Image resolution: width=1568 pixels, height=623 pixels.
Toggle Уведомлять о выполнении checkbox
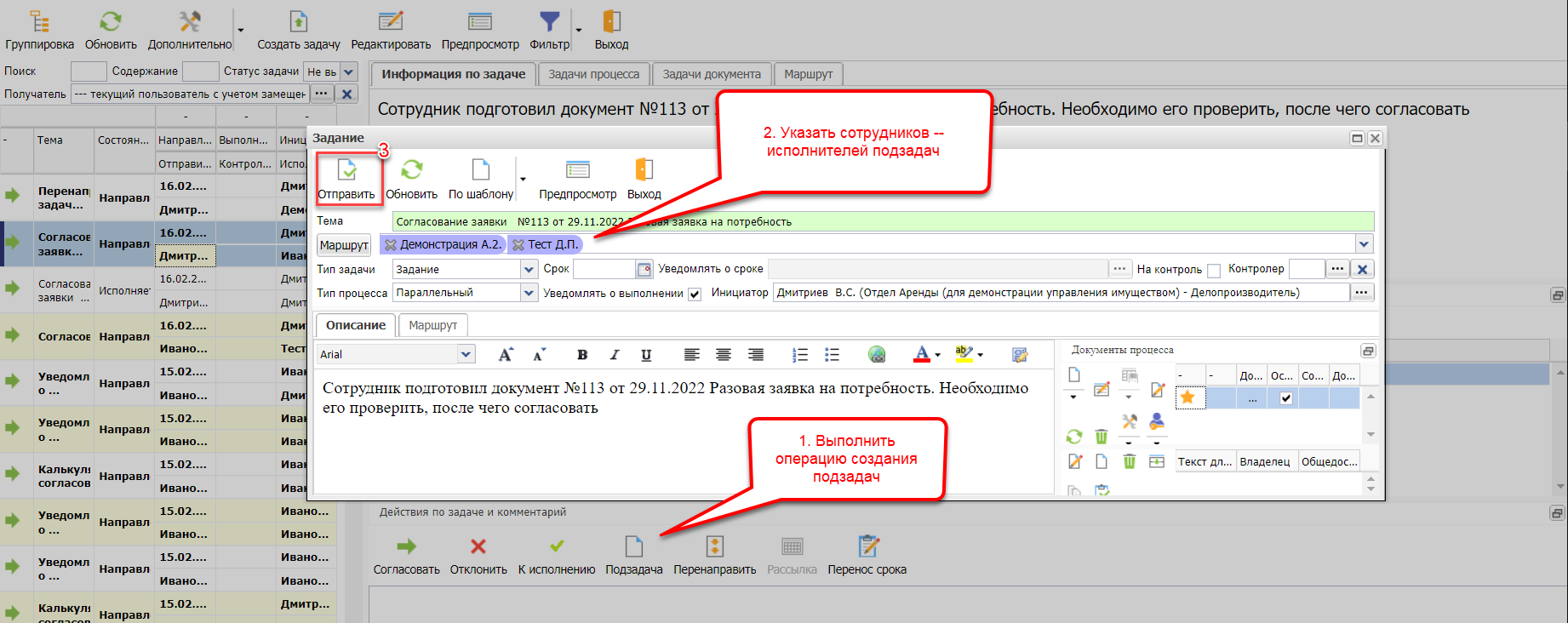(695, 294)
